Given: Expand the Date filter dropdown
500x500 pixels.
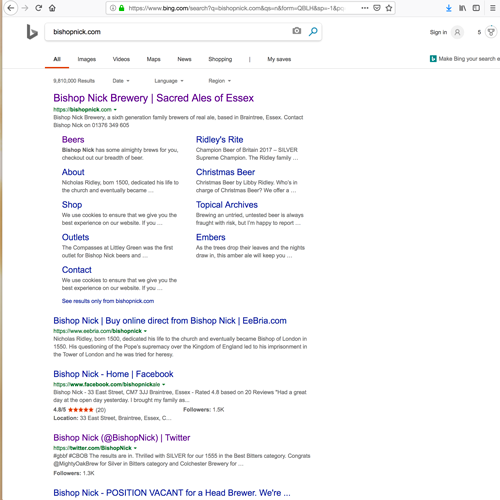Looking at the screenshot, I should click(121, 81).
